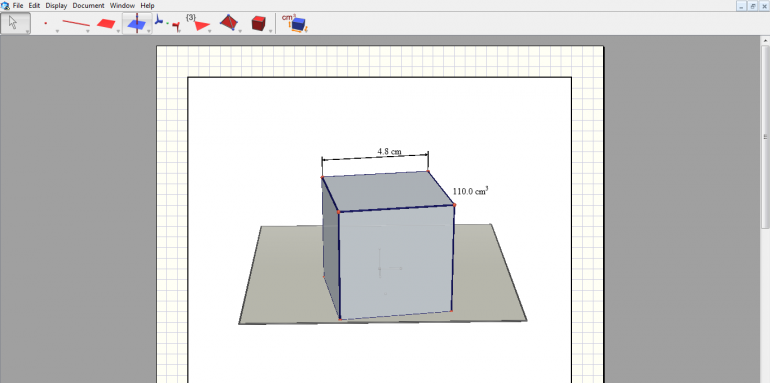Choose the Point tool
The image size is (770, 383).
[x=46, y=23]
